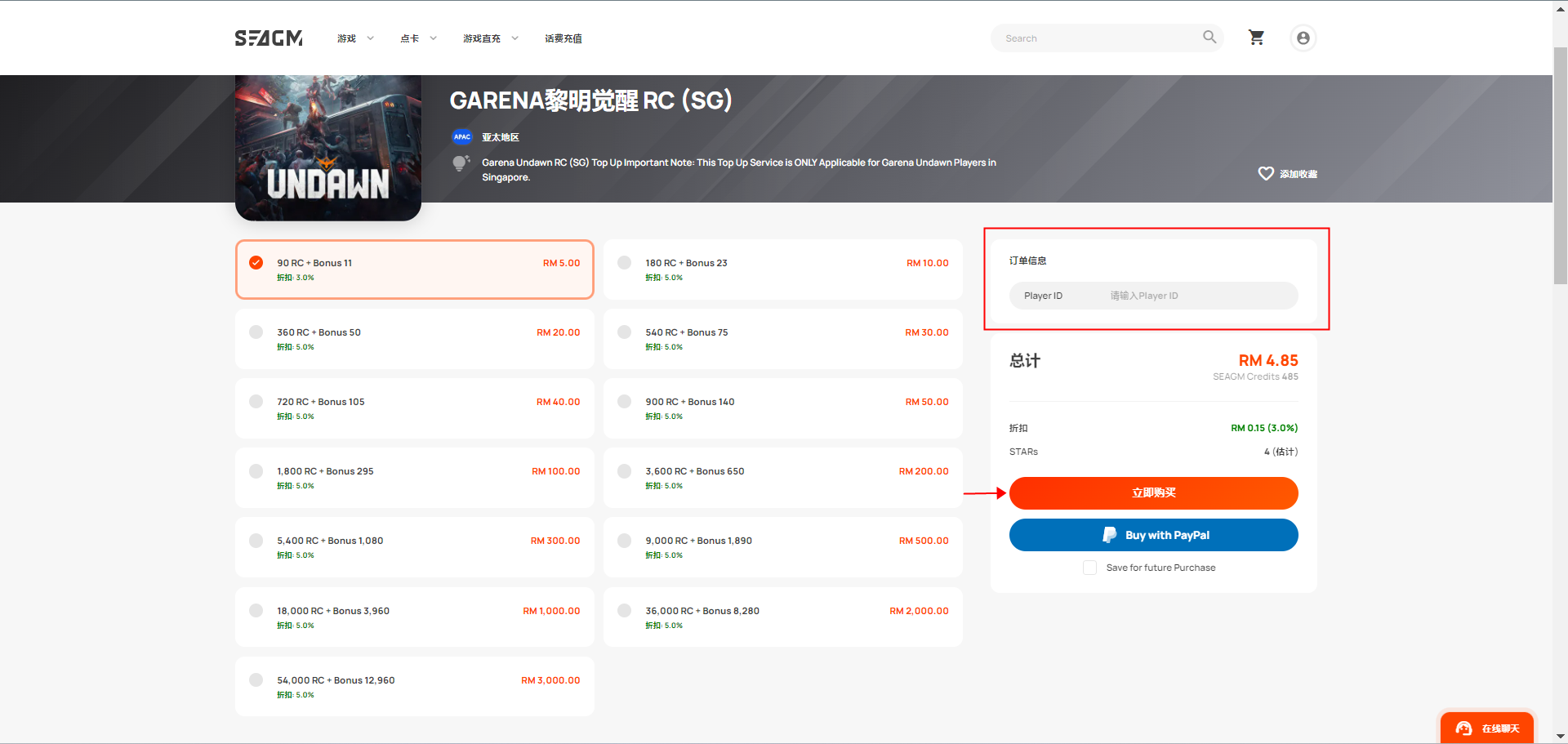This screenshot has width=1568, height=744.
Task: Focus the Player ID input field
Action: (1153, 296)
